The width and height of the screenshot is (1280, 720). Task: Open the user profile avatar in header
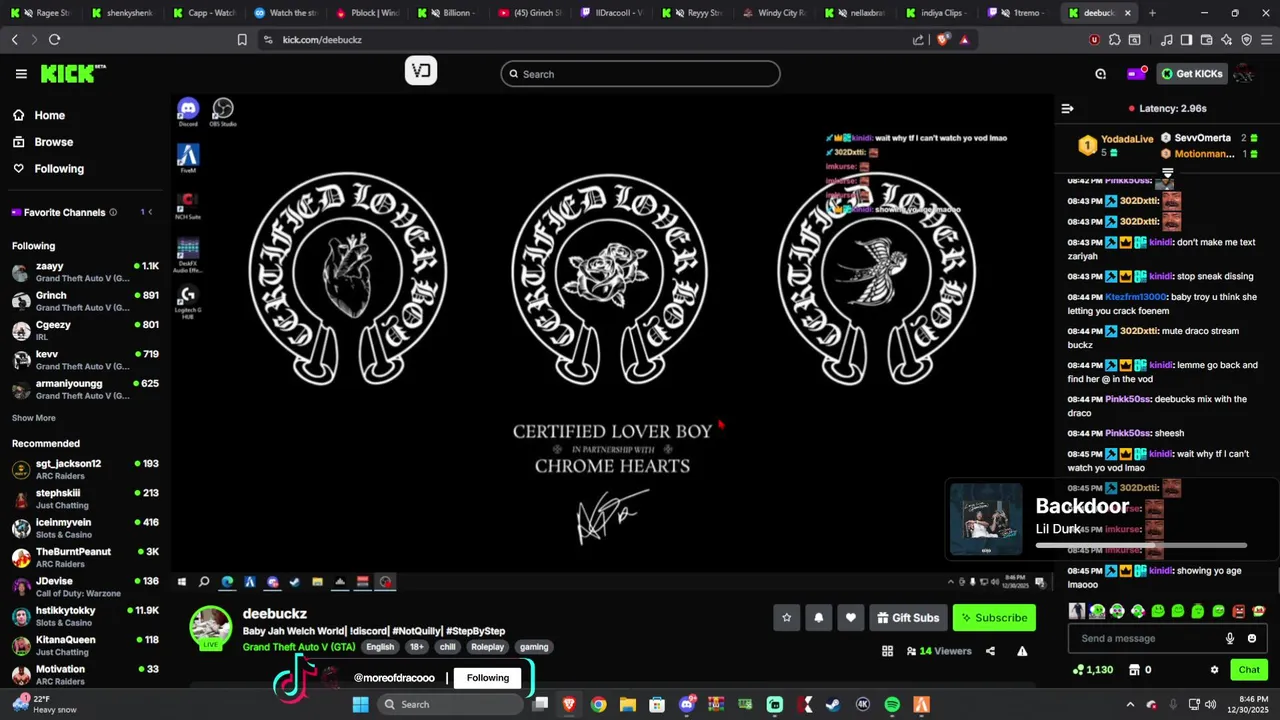[x=1244, y=74]
